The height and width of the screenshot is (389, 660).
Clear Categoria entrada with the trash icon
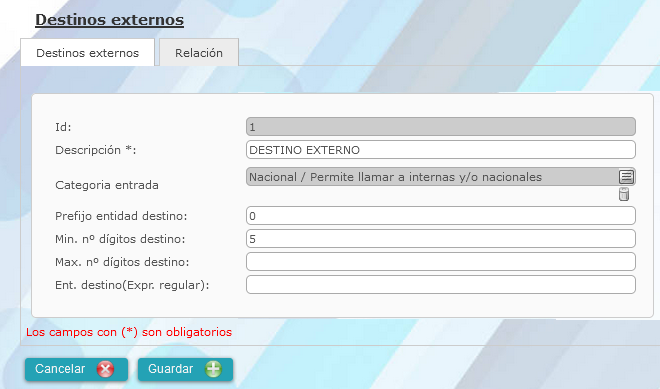(624, 194)
